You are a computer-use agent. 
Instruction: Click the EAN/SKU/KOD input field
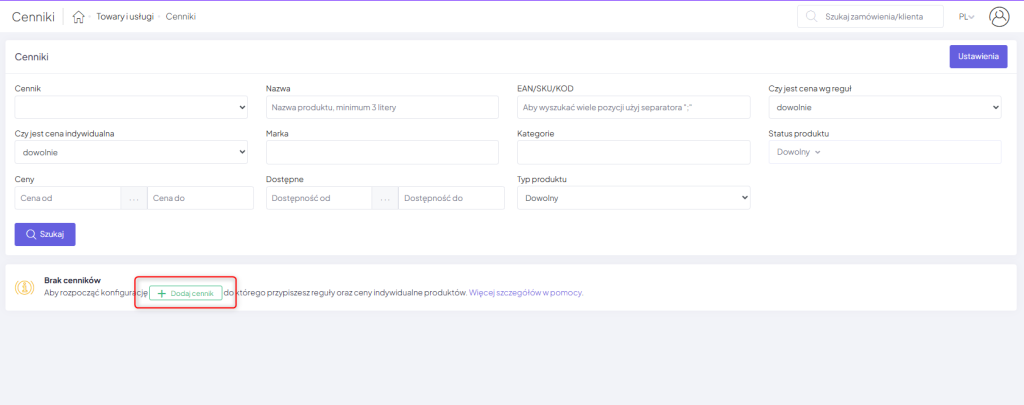633,107
